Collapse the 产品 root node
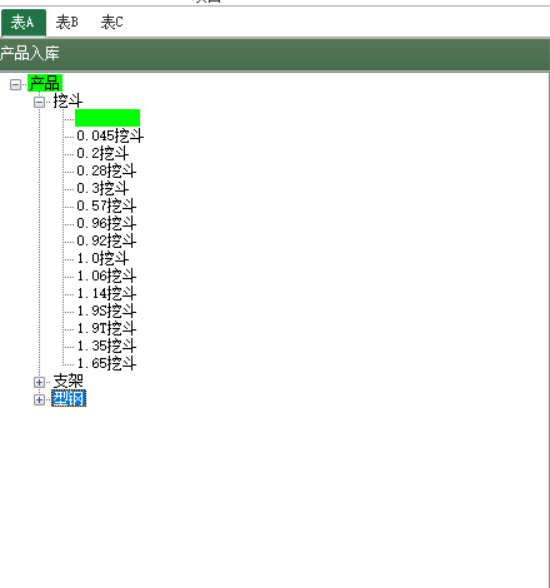The width and height of the screenshot is (550, 588). click(15, 85)
